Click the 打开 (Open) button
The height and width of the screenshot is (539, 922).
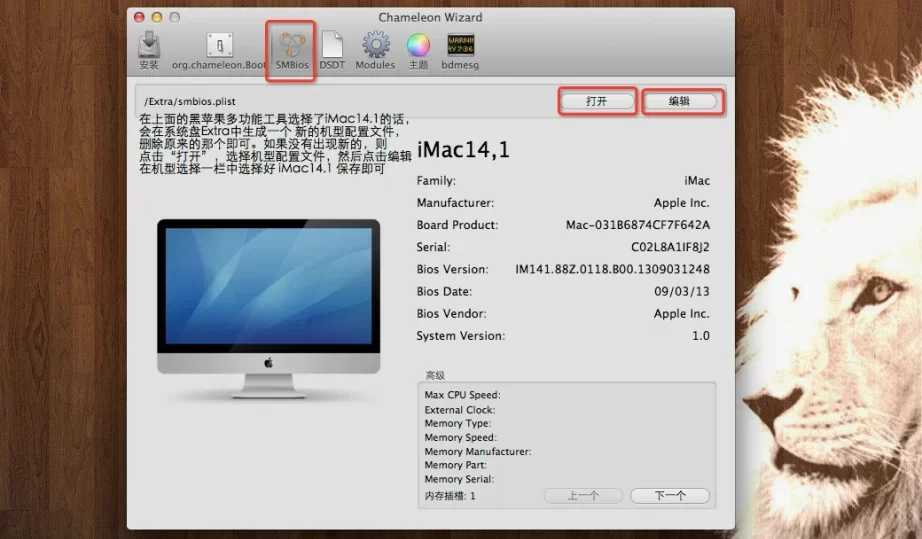pos(597,101)
